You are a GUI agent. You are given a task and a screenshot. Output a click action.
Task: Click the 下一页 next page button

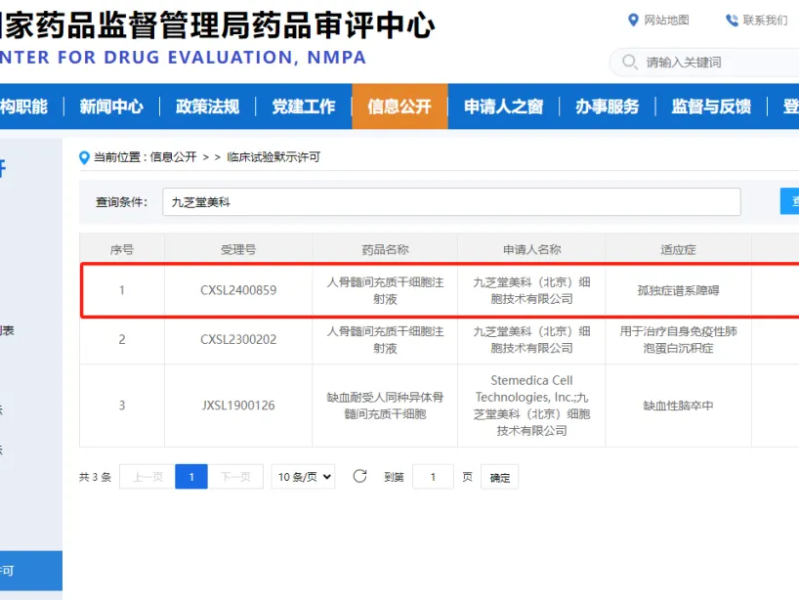[235, 477]
